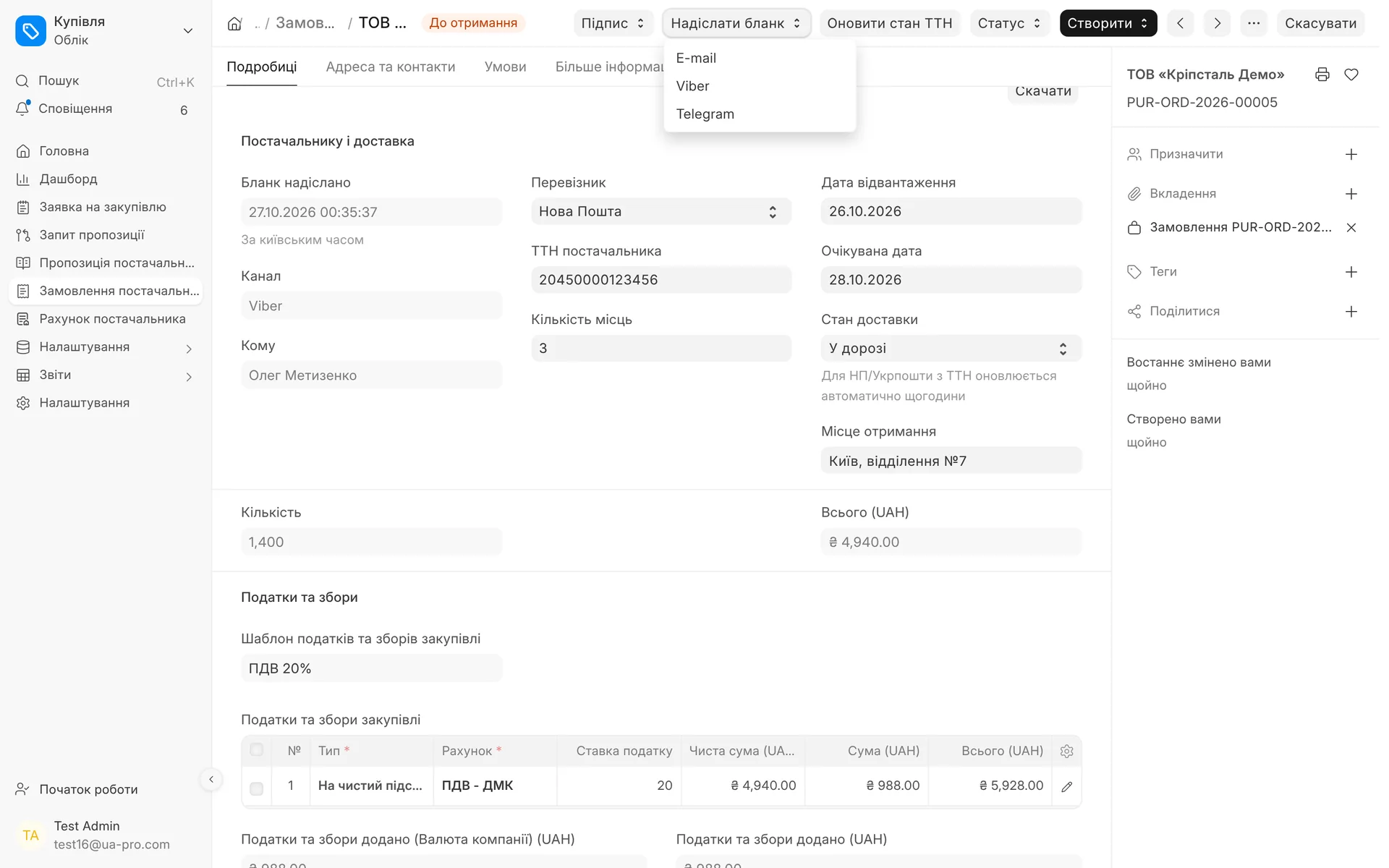Check the row 1 checkbox in taxes table
The image size is (1389, 868).
256,788
